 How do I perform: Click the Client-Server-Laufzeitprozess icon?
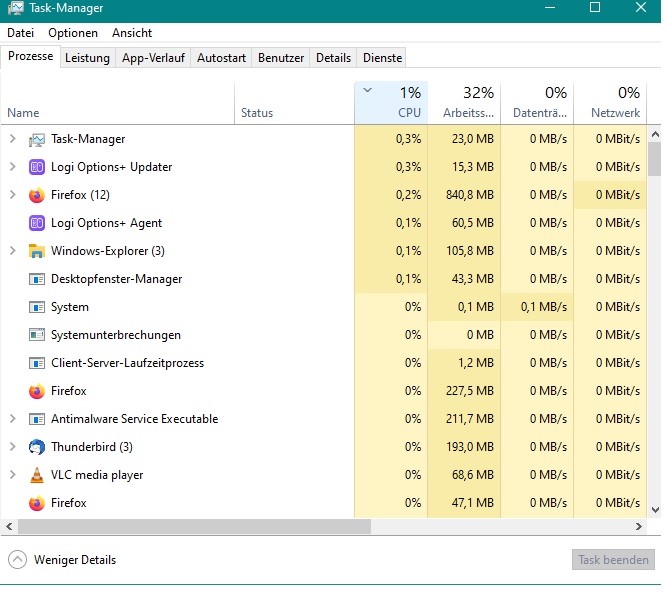tap(37, 363)
